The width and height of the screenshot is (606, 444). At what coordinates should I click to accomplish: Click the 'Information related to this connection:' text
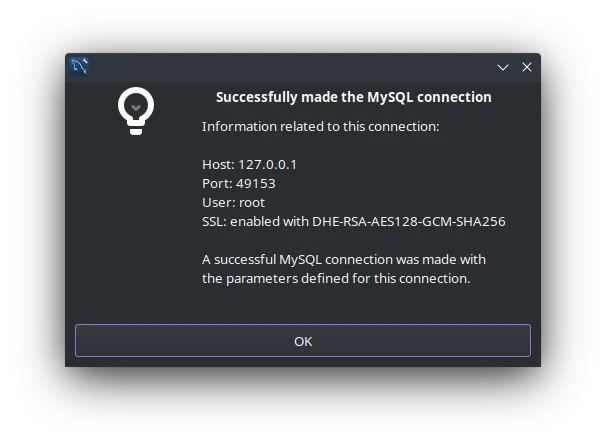pos(320,127)
